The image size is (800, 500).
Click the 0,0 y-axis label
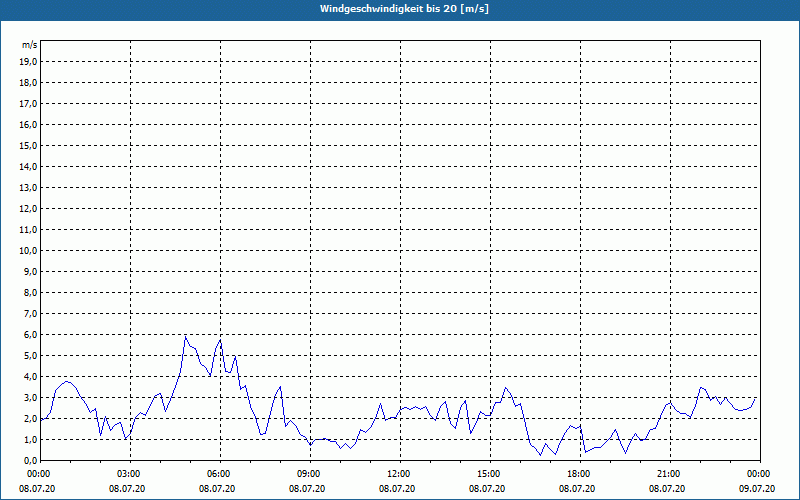(31, 460)
